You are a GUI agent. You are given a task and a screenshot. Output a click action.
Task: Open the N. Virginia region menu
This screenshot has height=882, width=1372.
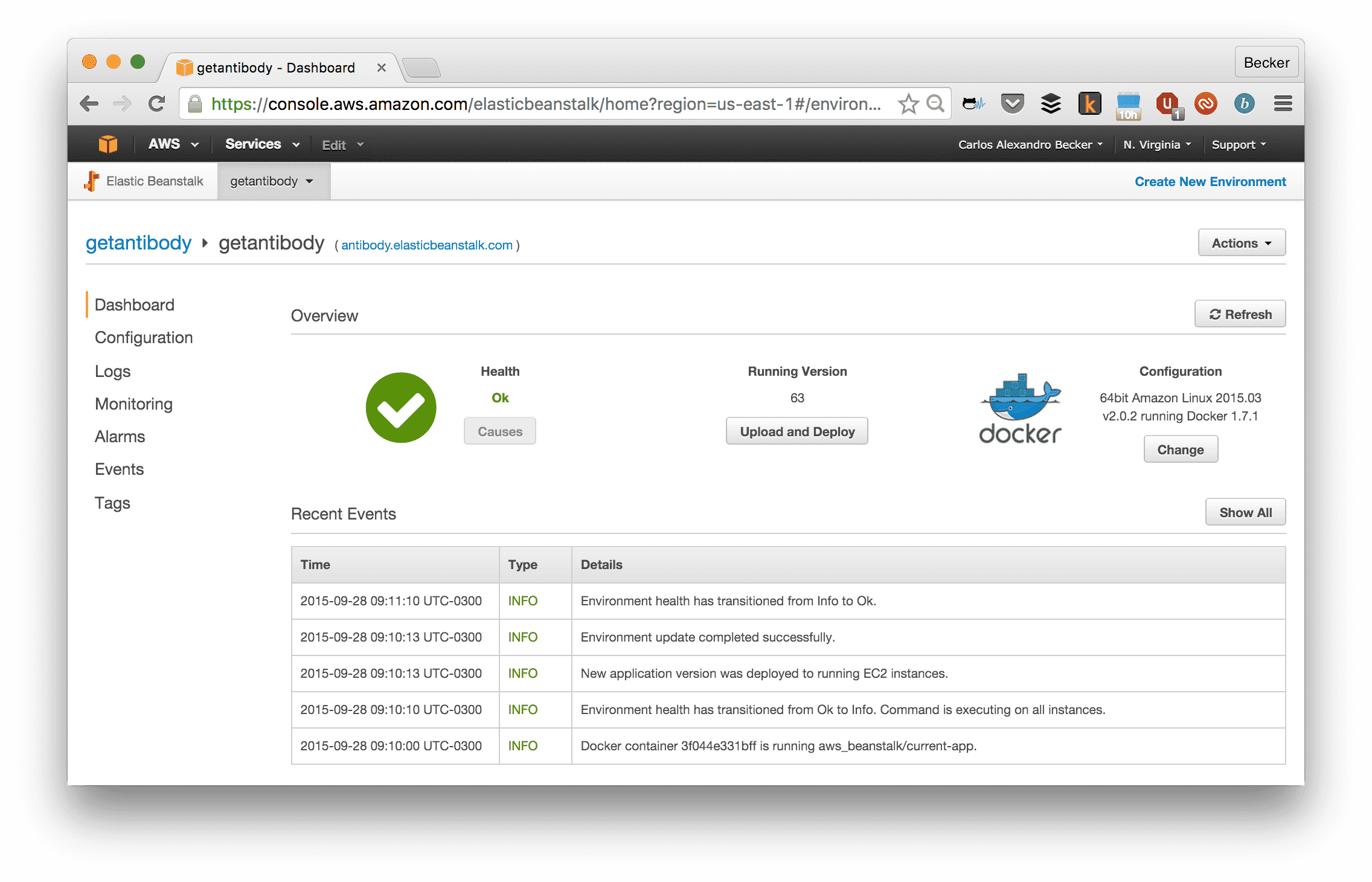[x=1156, y=144]
